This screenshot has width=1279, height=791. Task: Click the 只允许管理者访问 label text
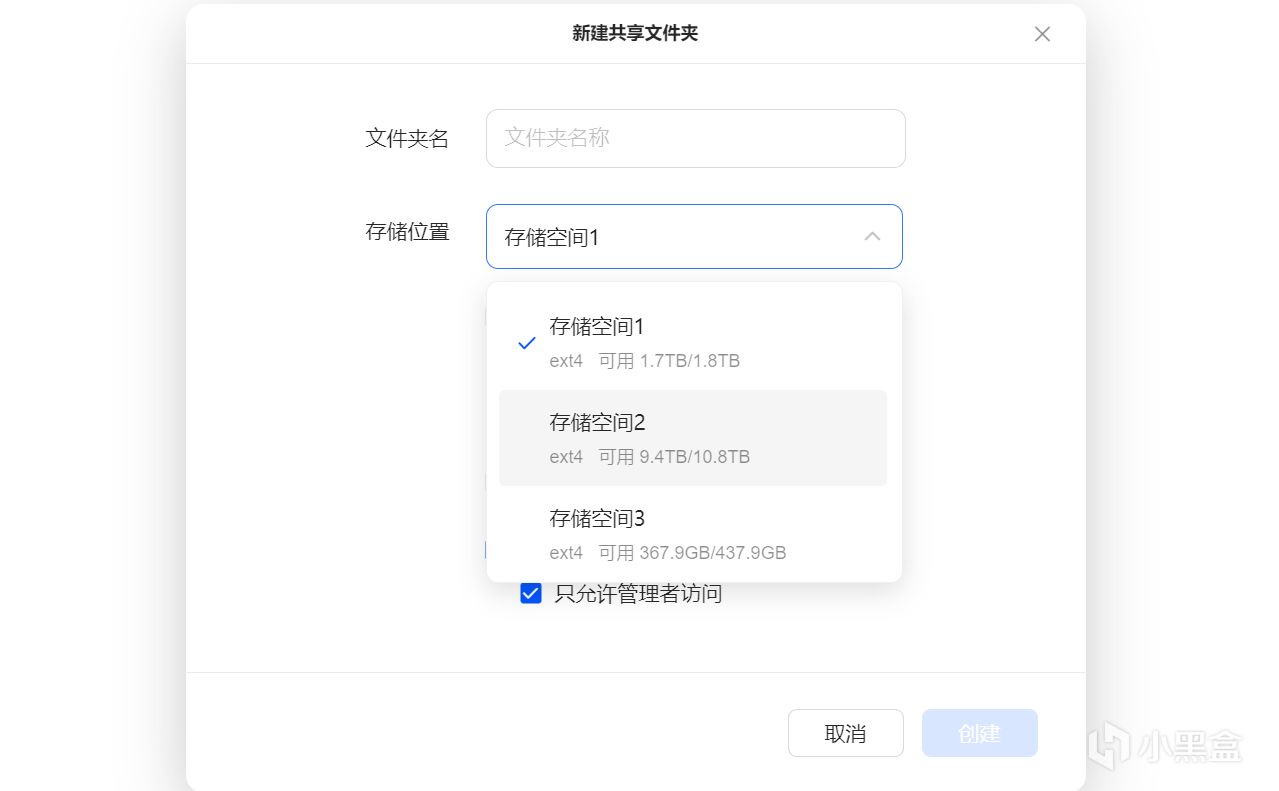pos(638,594)
